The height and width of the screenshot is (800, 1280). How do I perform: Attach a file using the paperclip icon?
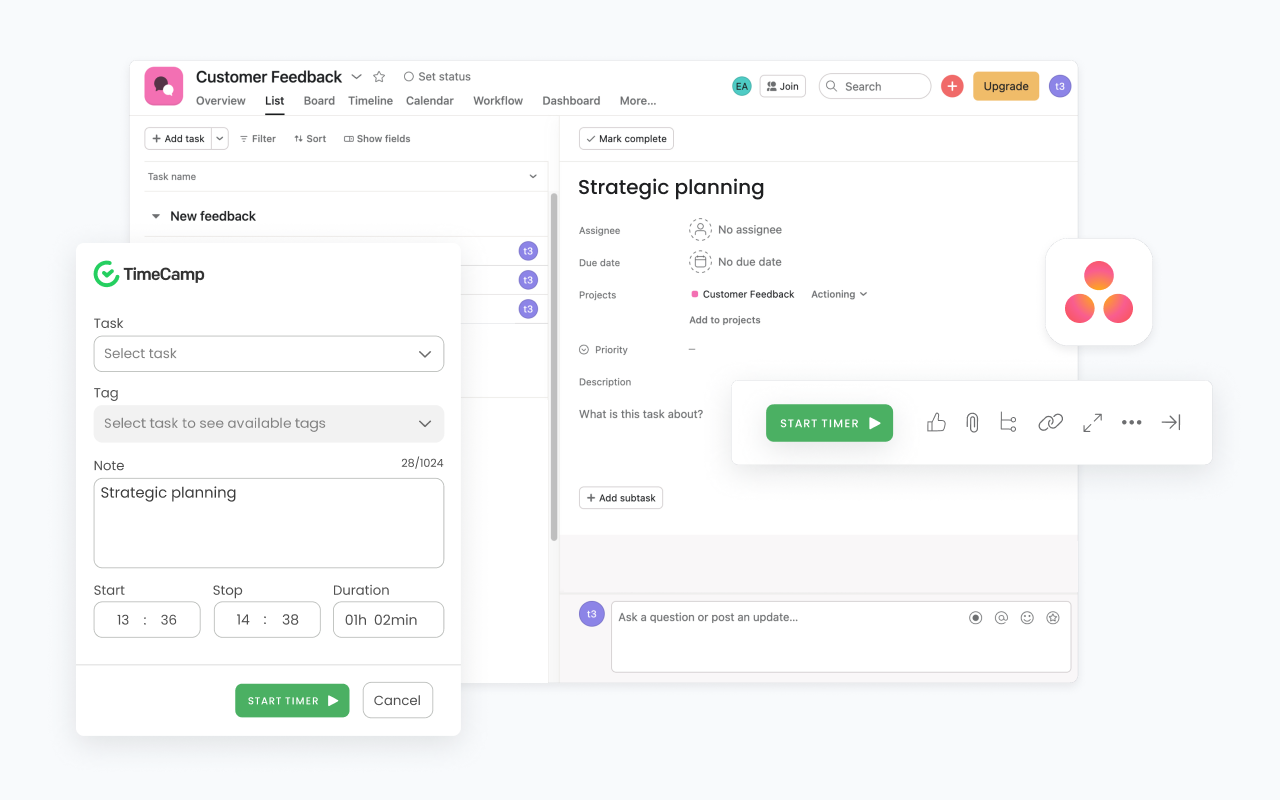[x=972, y=422]
